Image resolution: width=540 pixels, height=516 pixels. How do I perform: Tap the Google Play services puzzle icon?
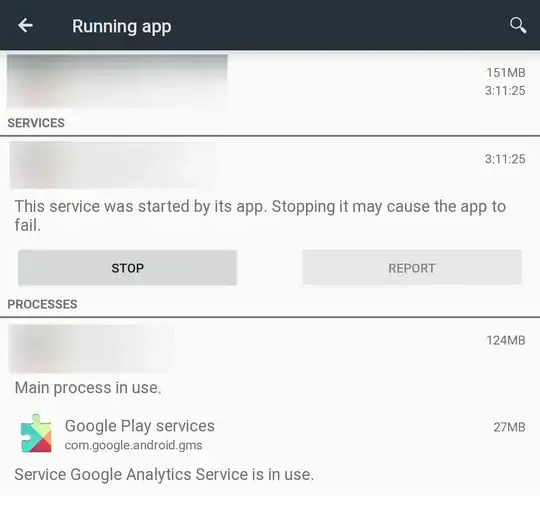[x=36, y=433]
